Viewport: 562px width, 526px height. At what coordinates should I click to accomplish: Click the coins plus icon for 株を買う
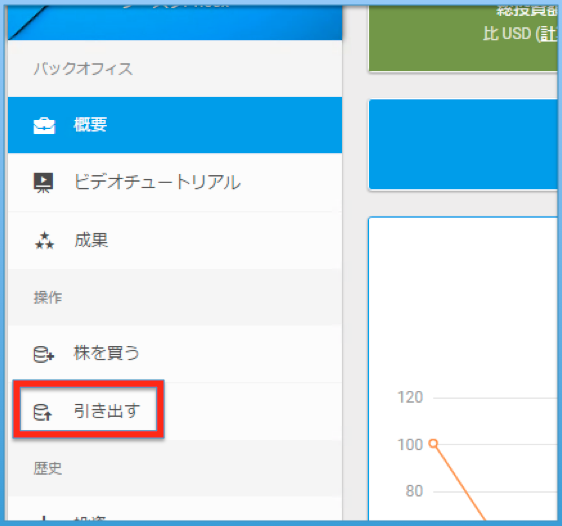point(44,354)
